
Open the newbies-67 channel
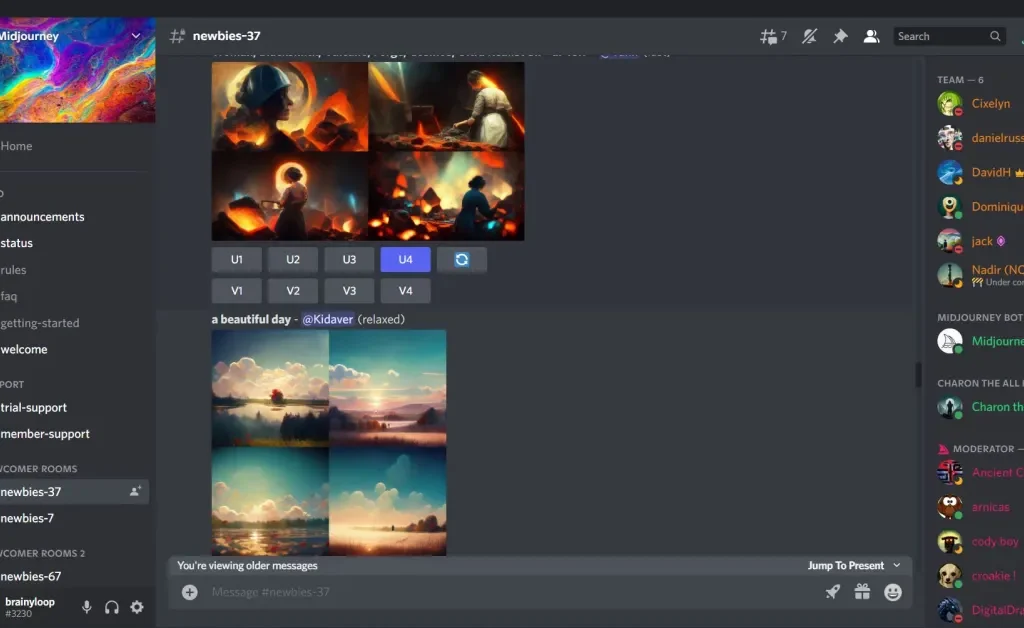point(31,576)
